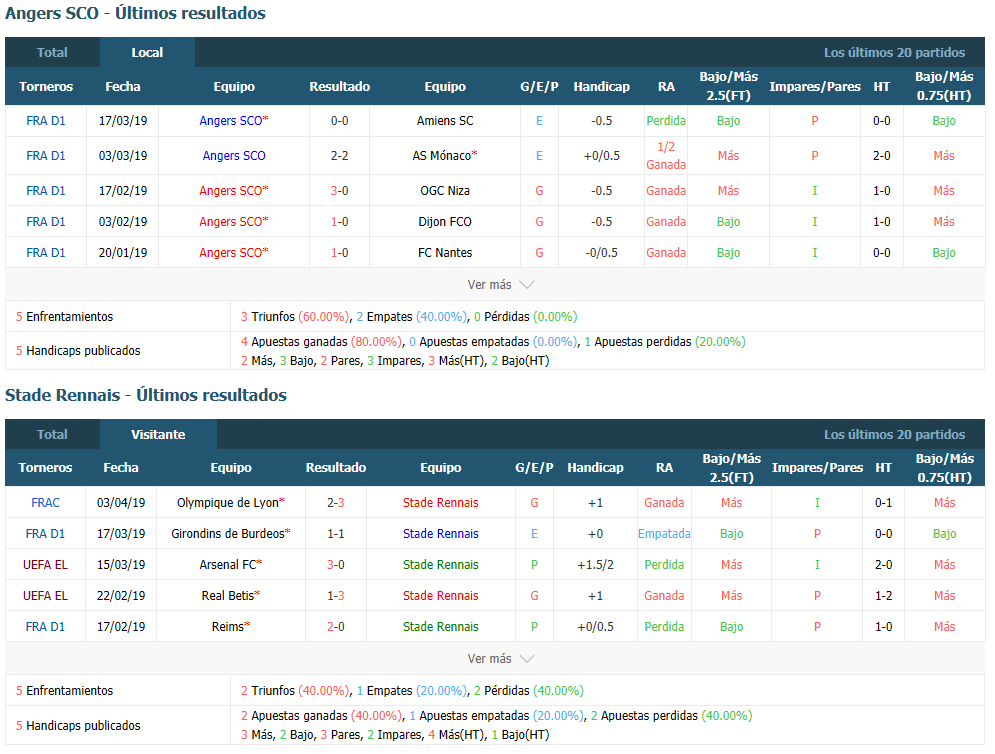Click the Perdida RA cell in Amiens row
Viewport: 995px width, 754px height.
pyautogui.click(x=666, y=121)
